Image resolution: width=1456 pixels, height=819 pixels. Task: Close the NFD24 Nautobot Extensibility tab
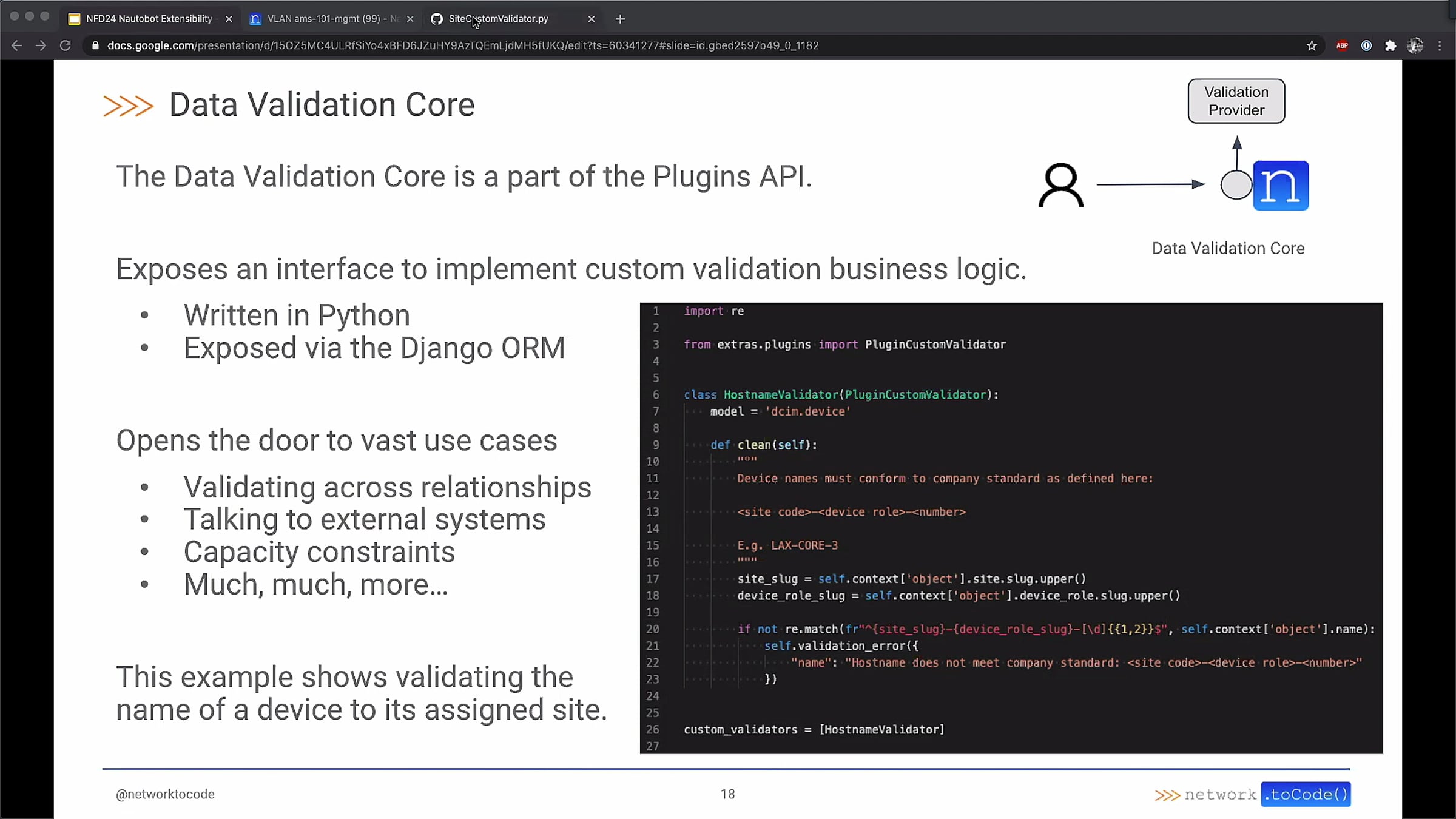click(x=229, y=19)
